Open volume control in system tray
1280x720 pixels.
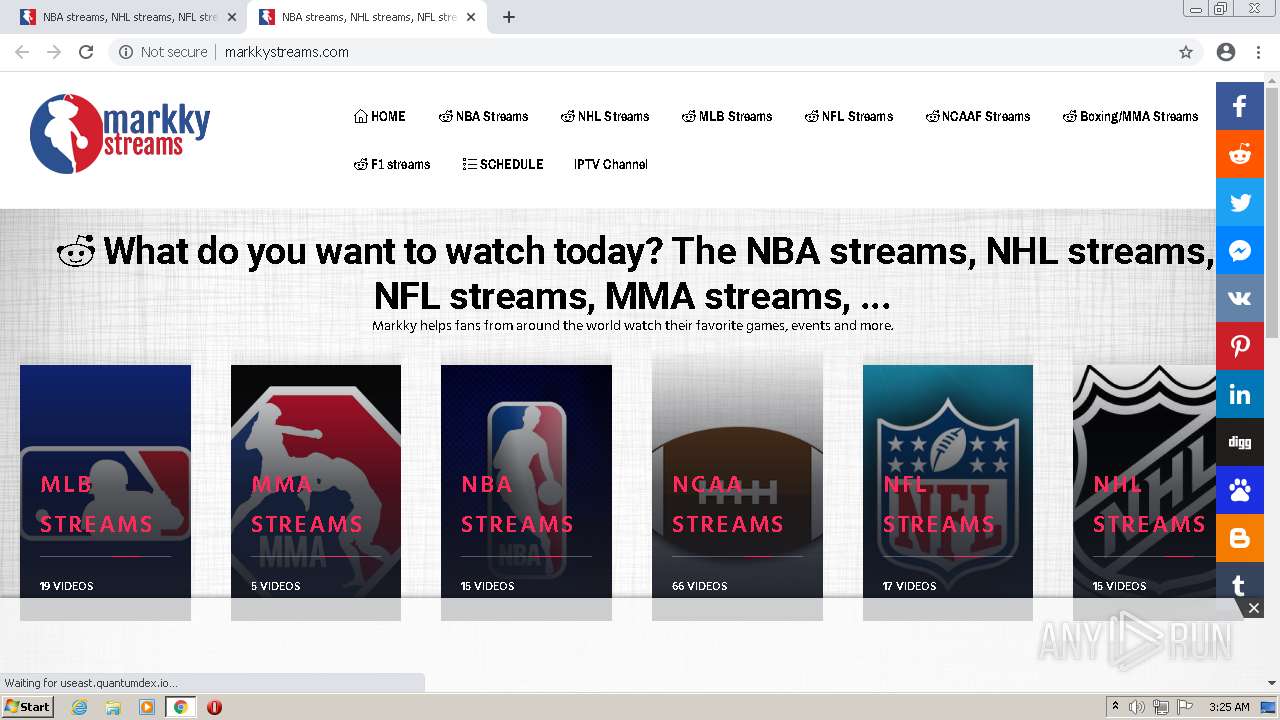click(1137, 707)
